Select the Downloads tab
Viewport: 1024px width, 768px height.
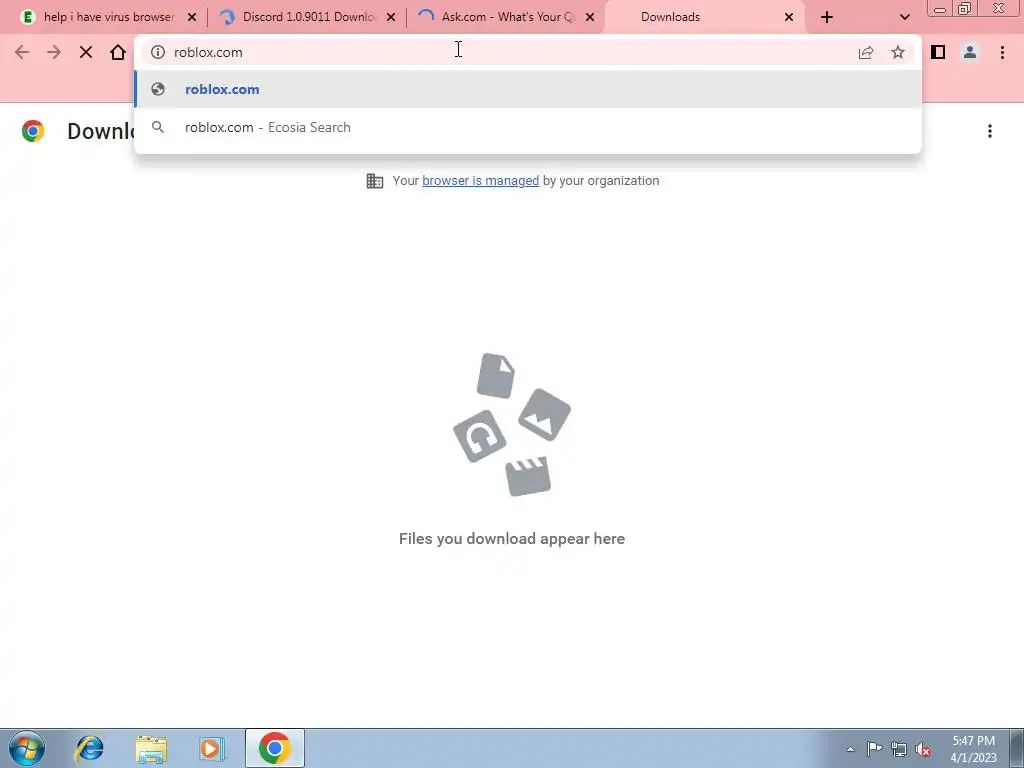tap(705, 17)
